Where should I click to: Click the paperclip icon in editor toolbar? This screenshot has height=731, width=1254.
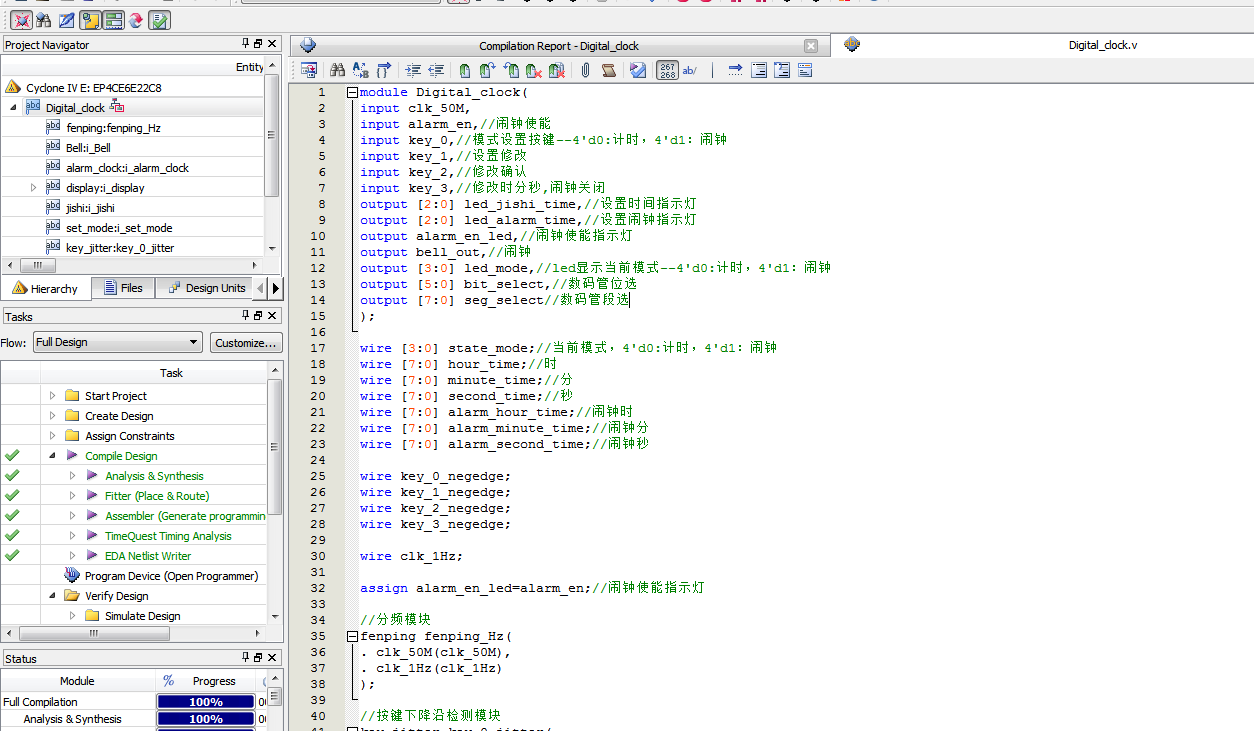click(x=585, y=70)
